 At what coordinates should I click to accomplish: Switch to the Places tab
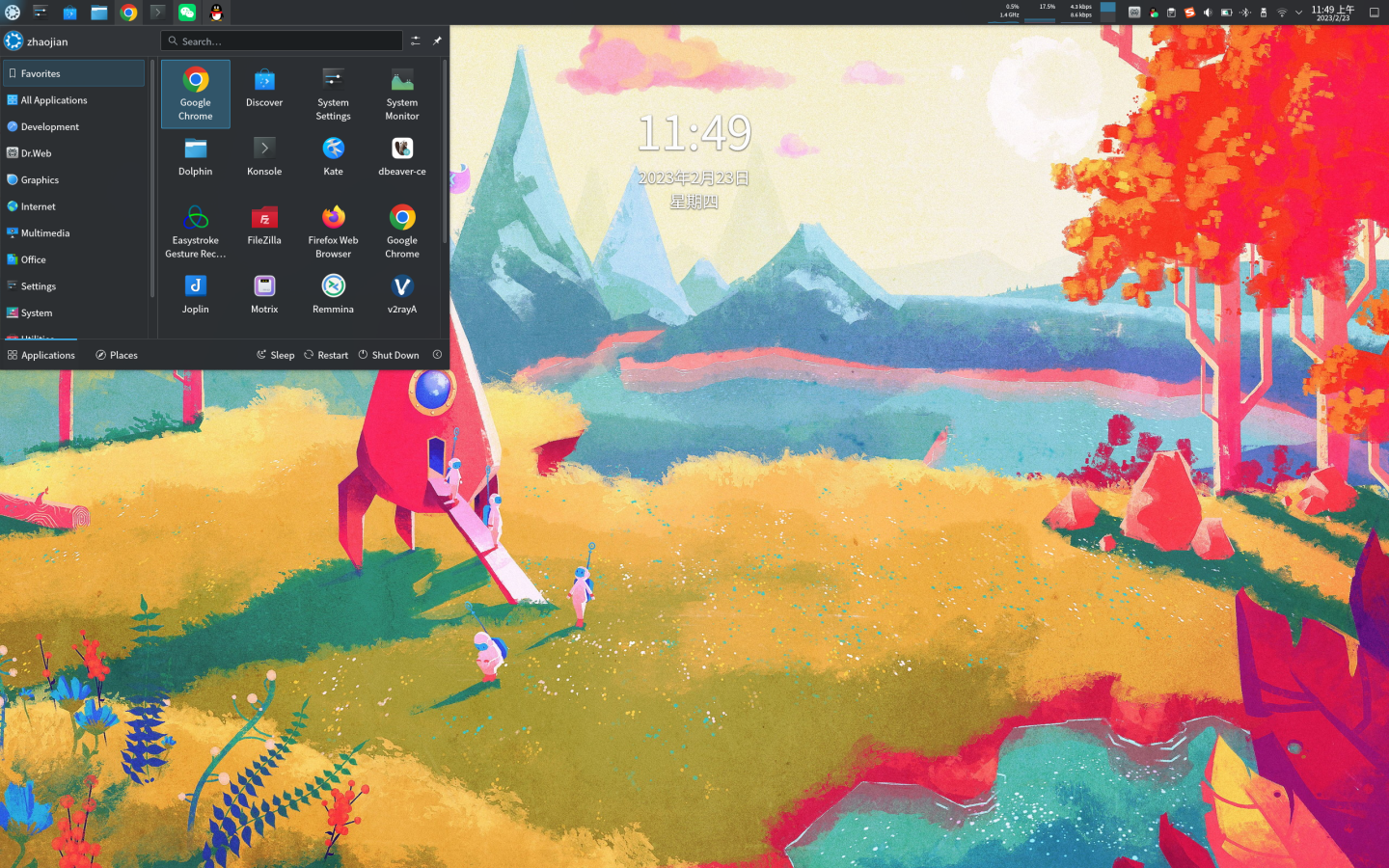(116, 355)
